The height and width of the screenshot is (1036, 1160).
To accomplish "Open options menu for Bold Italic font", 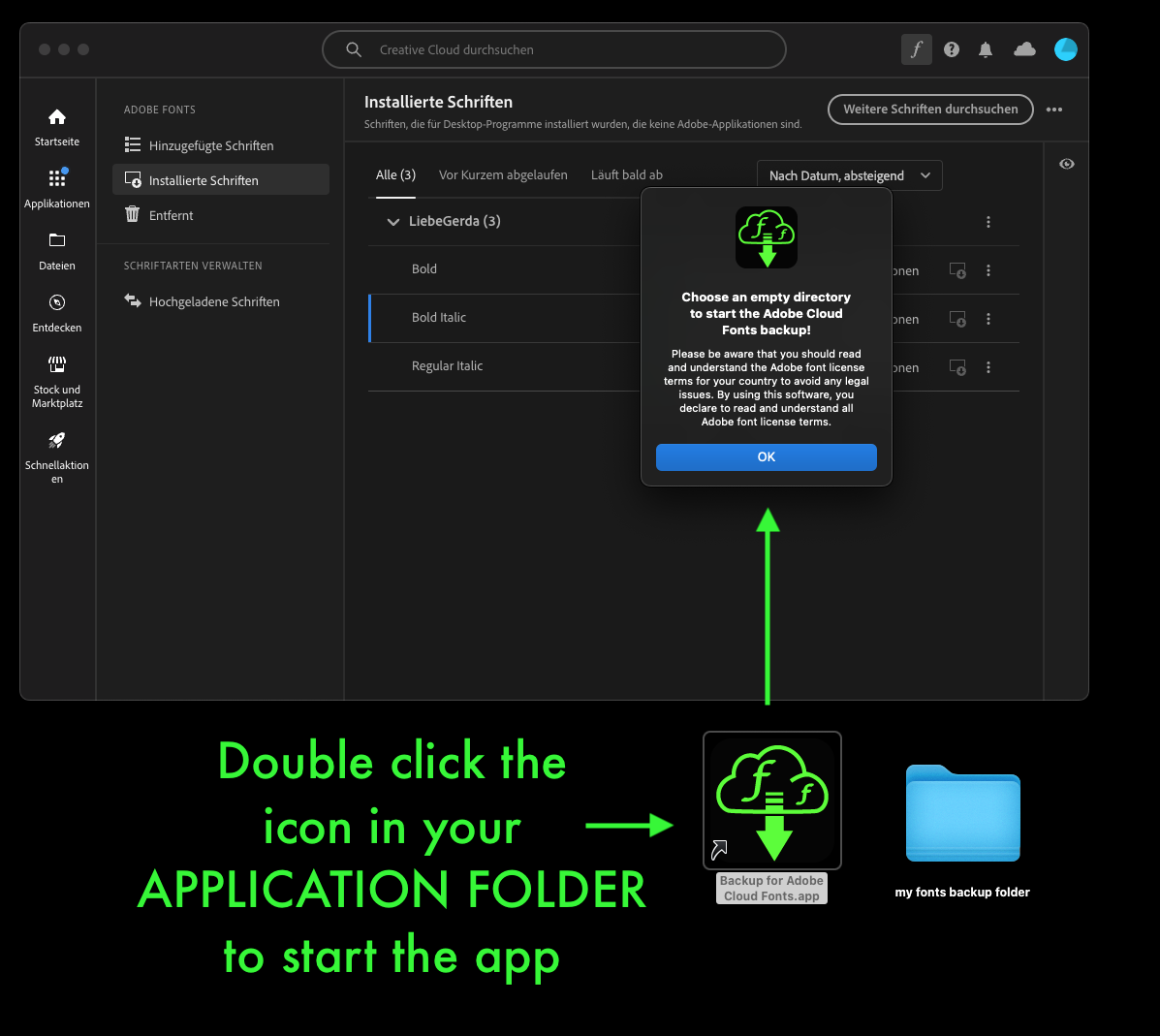I will (988, 319).
